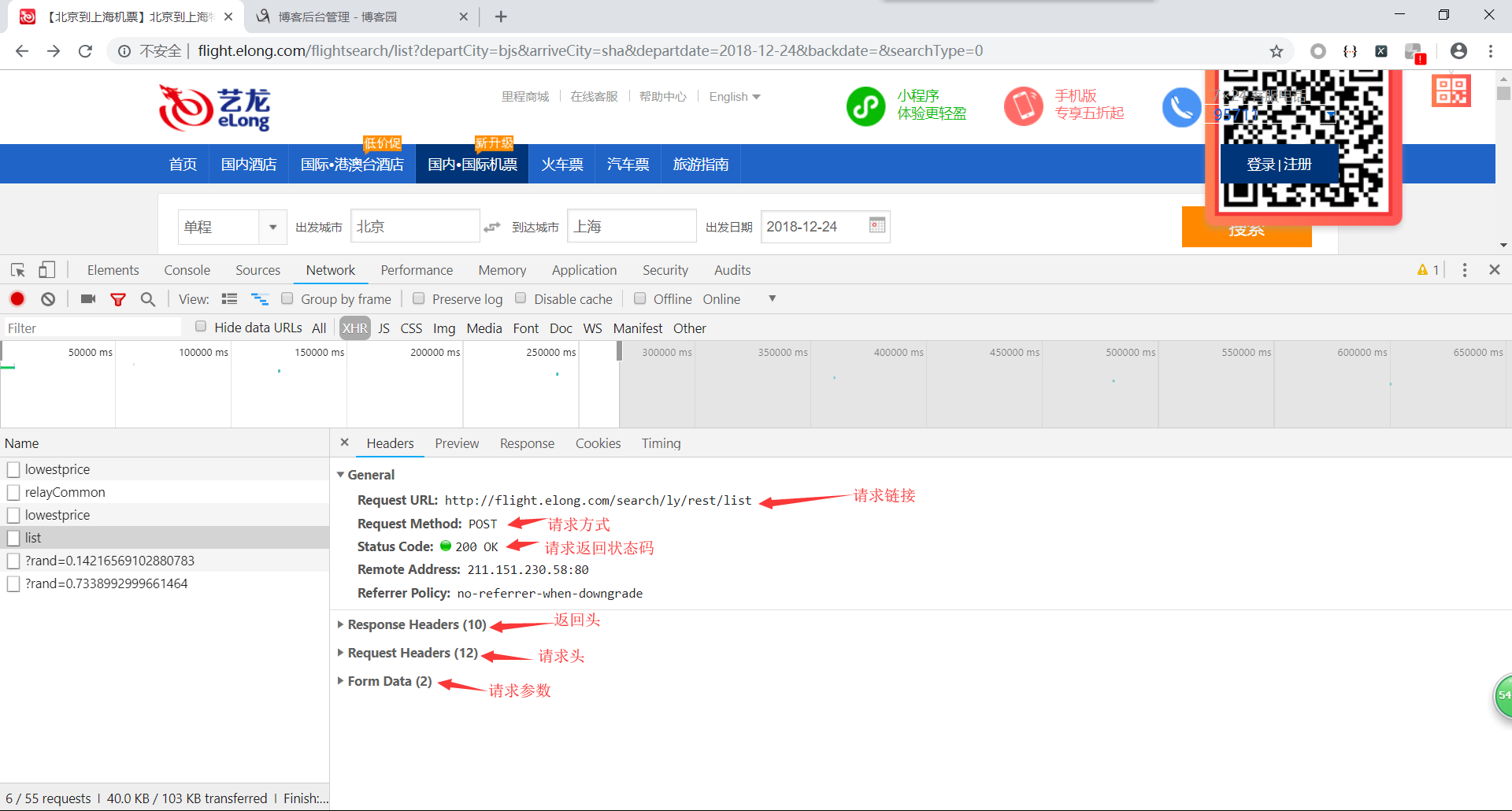Click the curly braces extension icon

click(x=1350, y=51)
